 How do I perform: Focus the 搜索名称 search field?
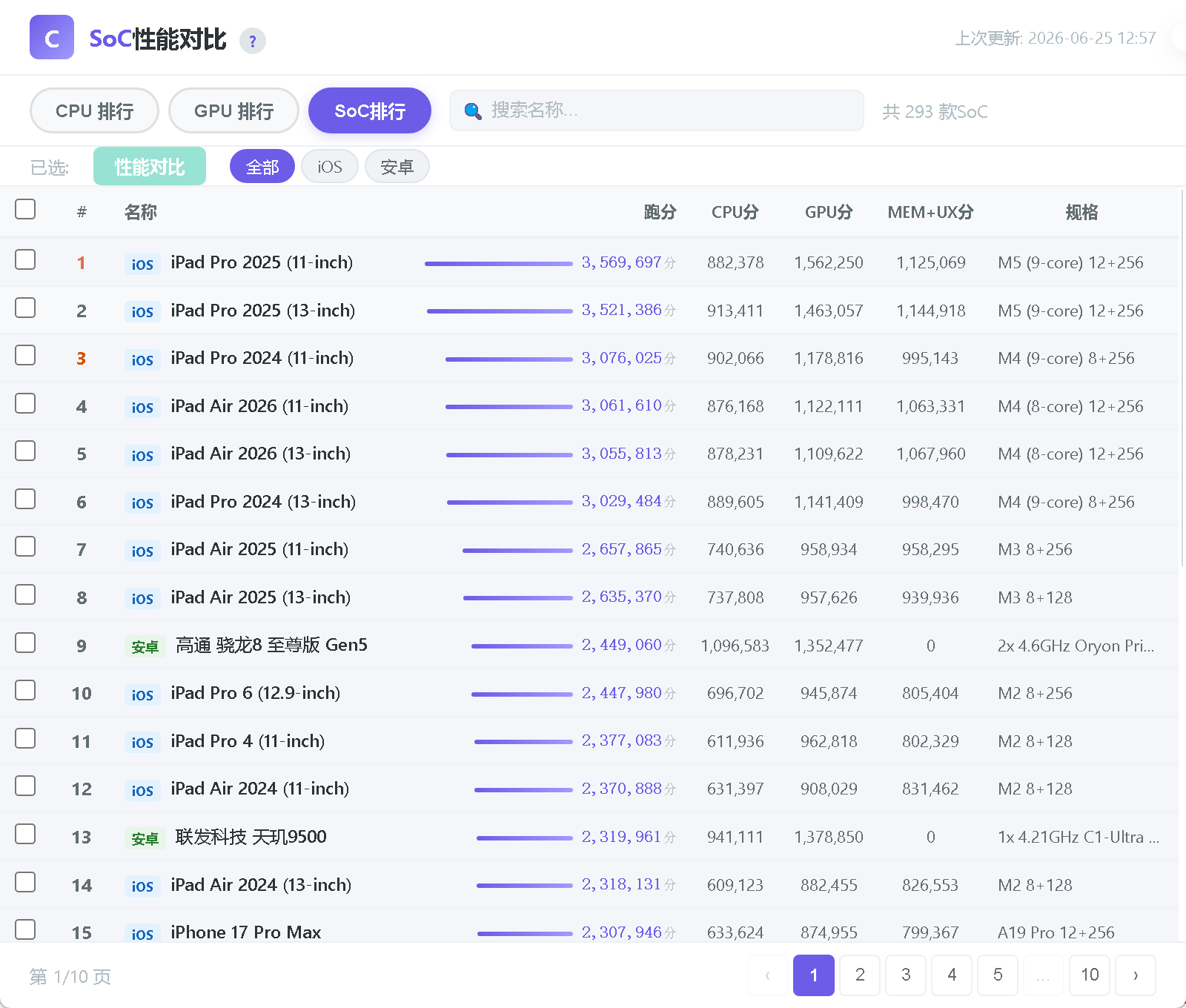pyautogui.click(x=657, y=110)
